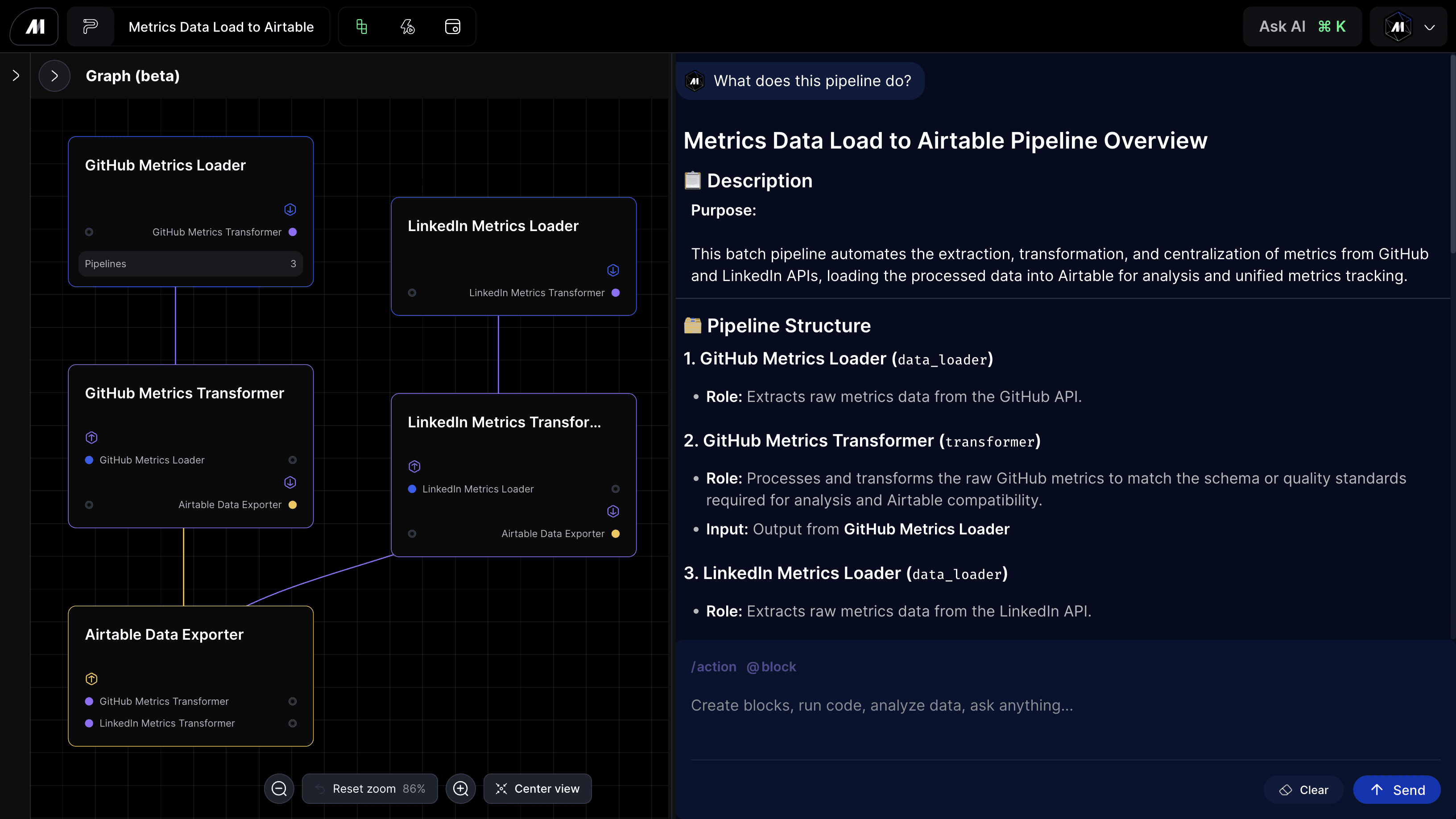The height and width of the screenshot is (819, 1456).
Task: Select the LinkedIn Metrics Transfor... node title
Action: [x=504, y=422]
